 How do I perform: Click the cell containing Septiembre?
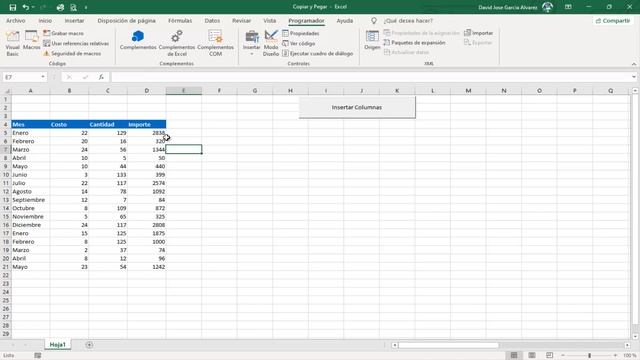[x=31, y=200]
